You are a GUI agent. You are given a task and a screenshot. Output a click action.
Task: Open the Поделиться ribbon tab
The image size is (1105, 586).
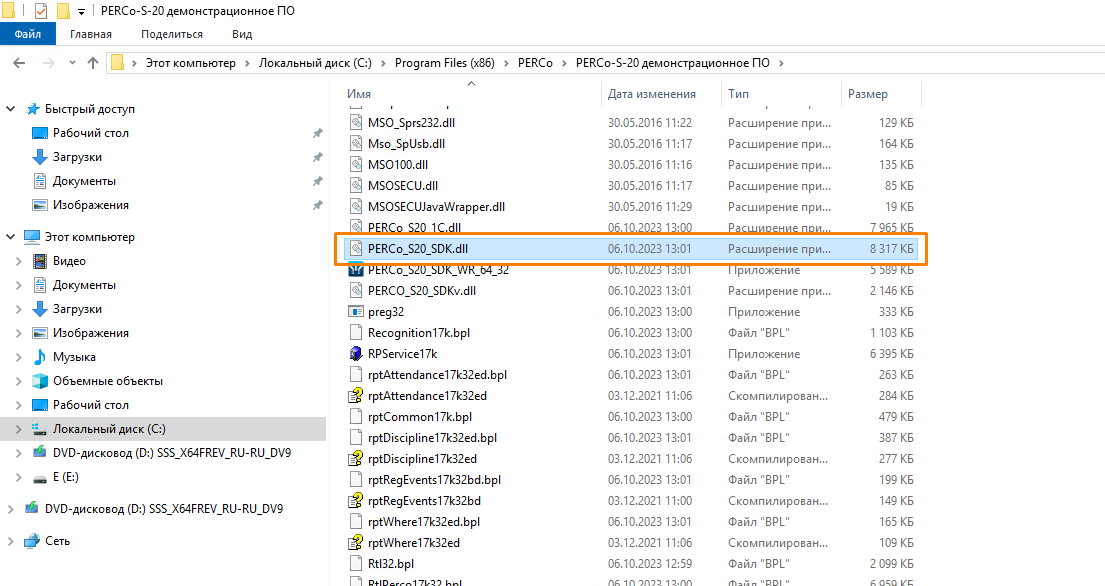172,34
